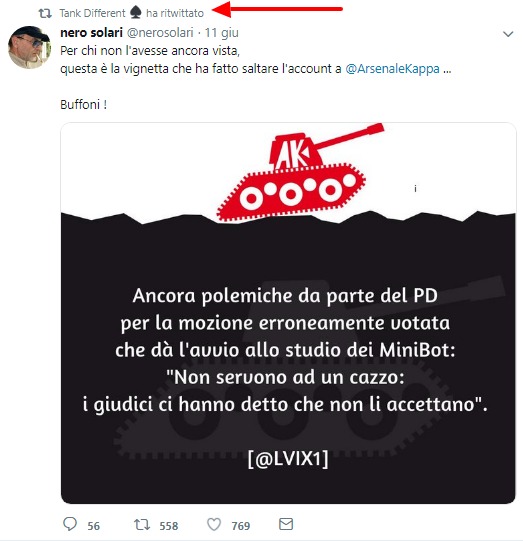Image resolution: width=523 pixels, height=541 pixels.
Task: Open the Tank Different profile link
Action: 92,13
